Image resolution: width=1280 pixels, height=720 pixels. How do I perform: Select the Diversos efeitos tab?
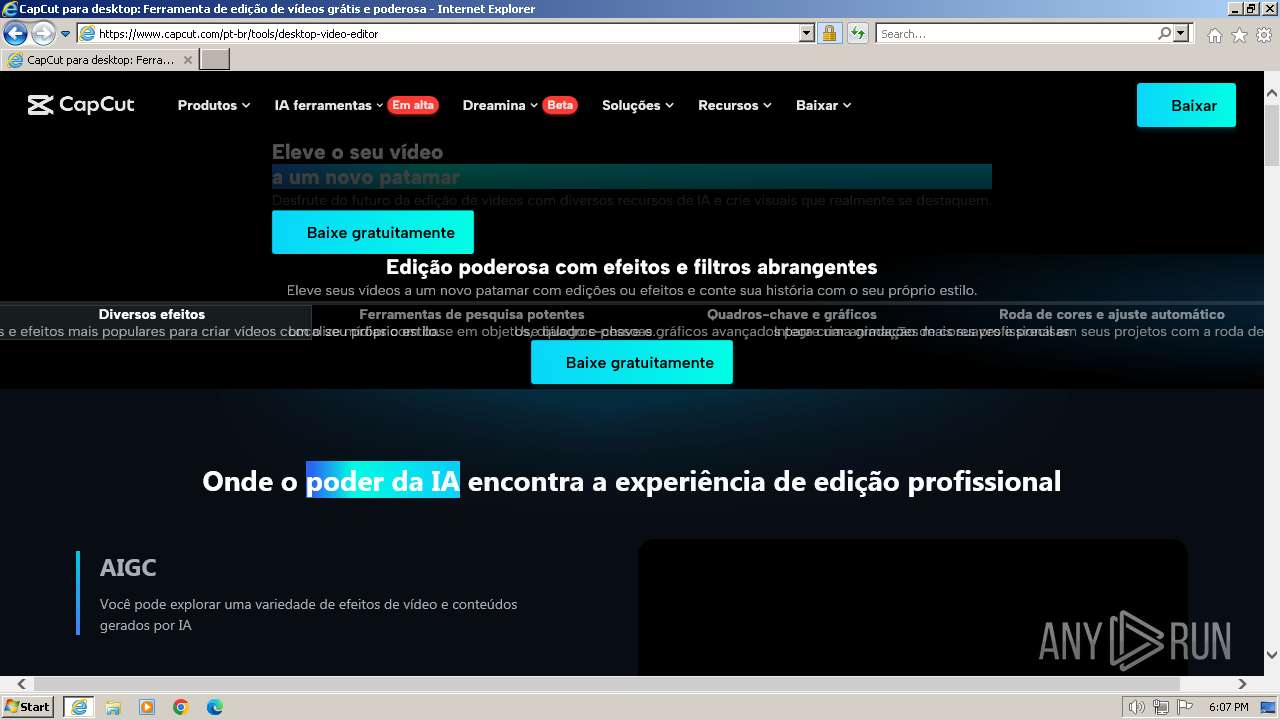click(x=152, y=314)
